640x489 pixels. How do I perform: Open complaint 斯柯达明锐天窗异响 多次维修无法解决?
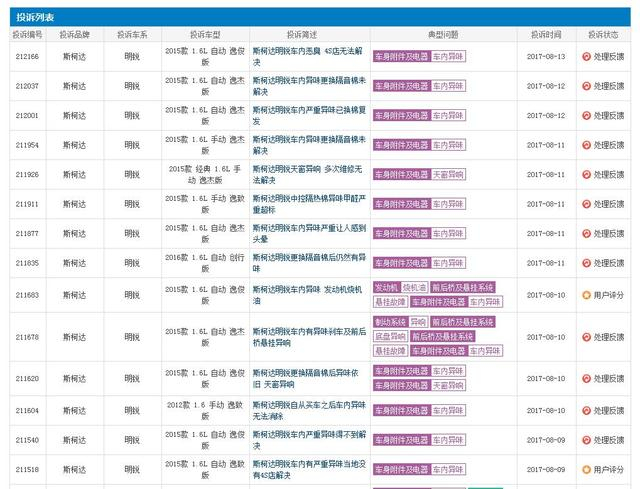(x=307, y=175)
